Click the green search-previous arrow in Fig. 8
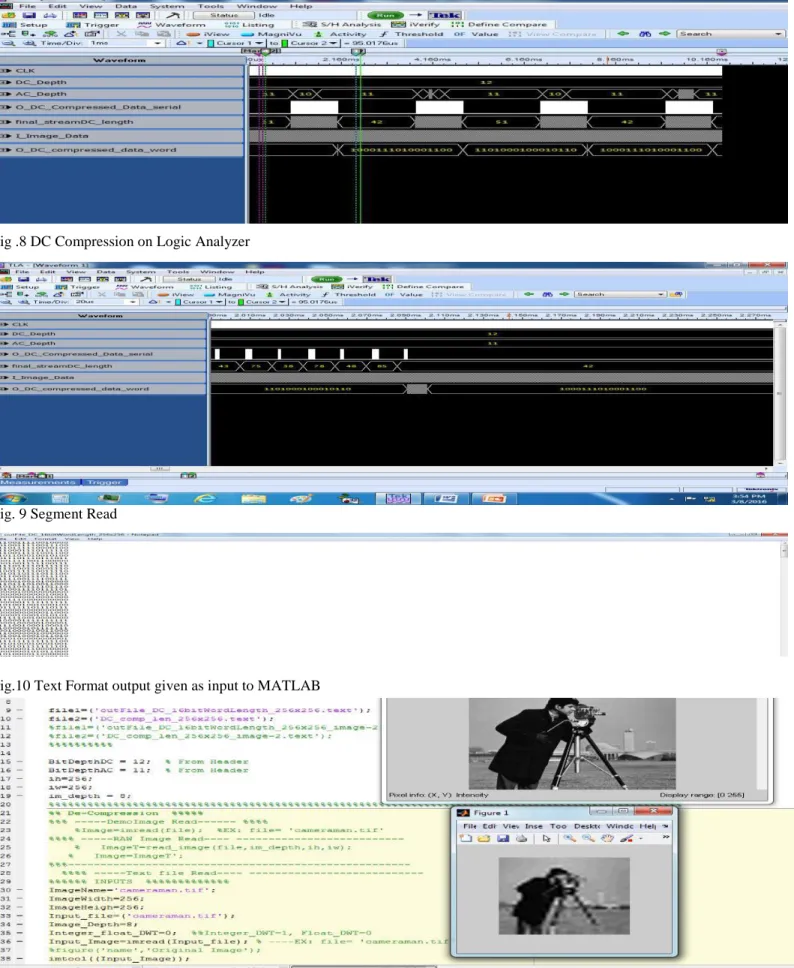Image resolution: width=794 pixels, height=968 pixels. 623,34
